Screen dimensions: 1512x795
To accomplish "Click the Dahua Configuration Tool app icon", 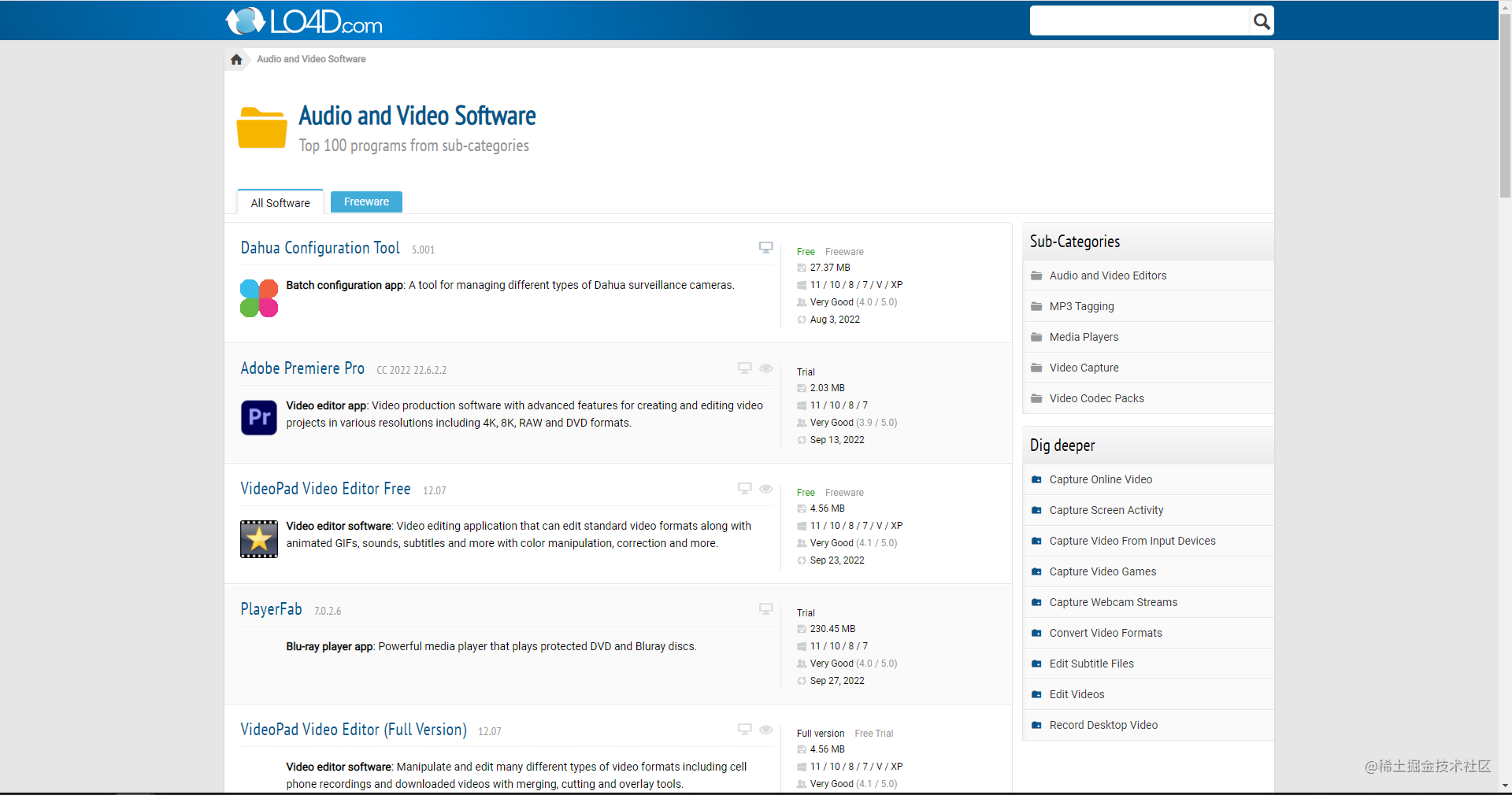I will coord(259,298).
